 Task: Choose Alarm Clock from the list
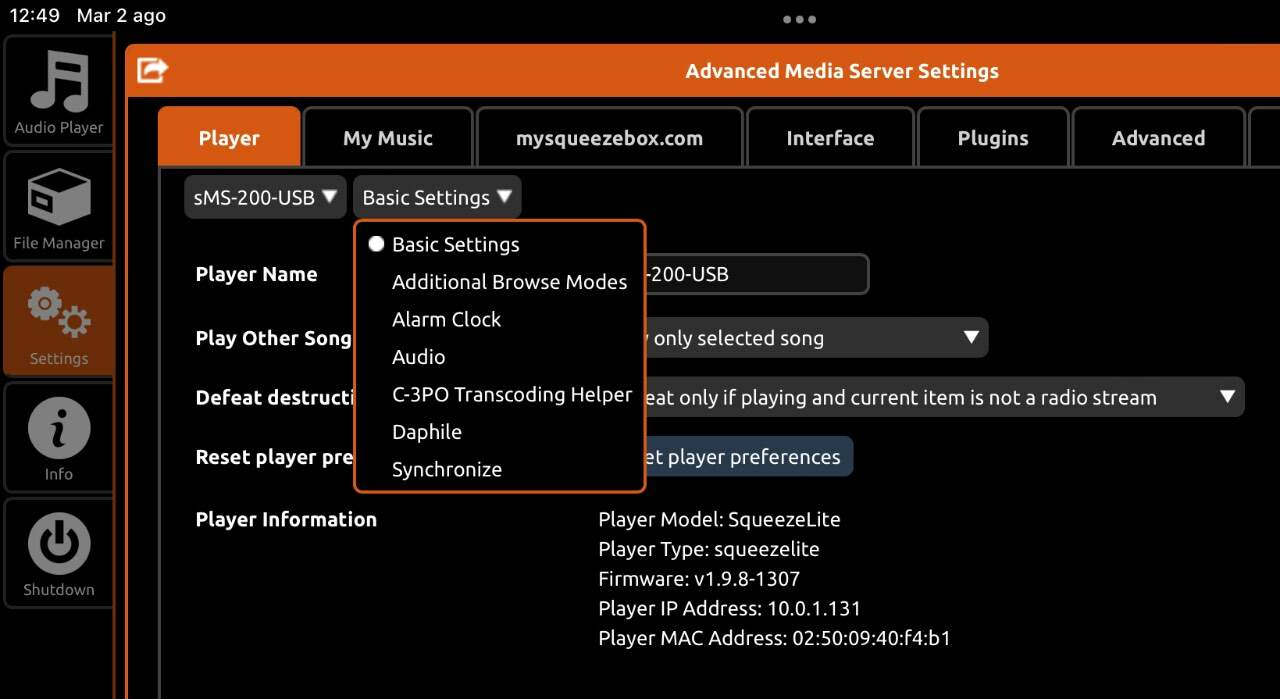[446, 319]
